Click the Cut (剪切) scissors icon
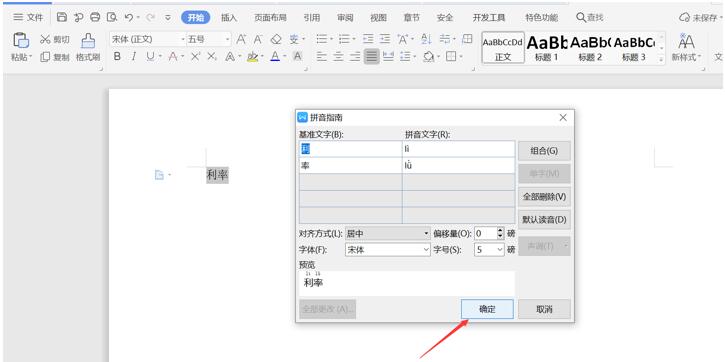This screenshot has width=725, height=362. [45, 40]
